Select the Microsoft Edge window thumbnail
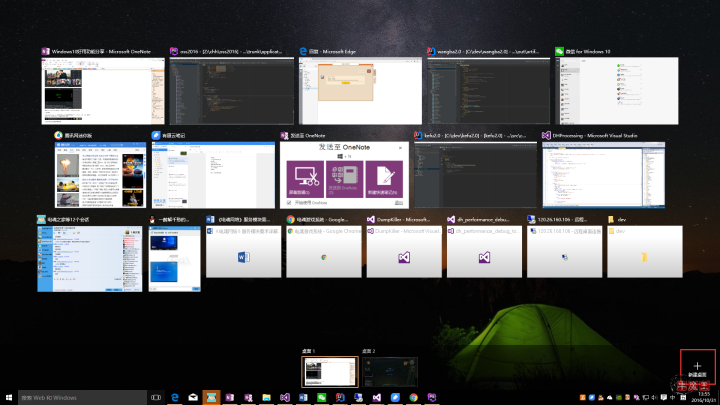The width and height of the screenshot is (720, 405). point(360,90)
